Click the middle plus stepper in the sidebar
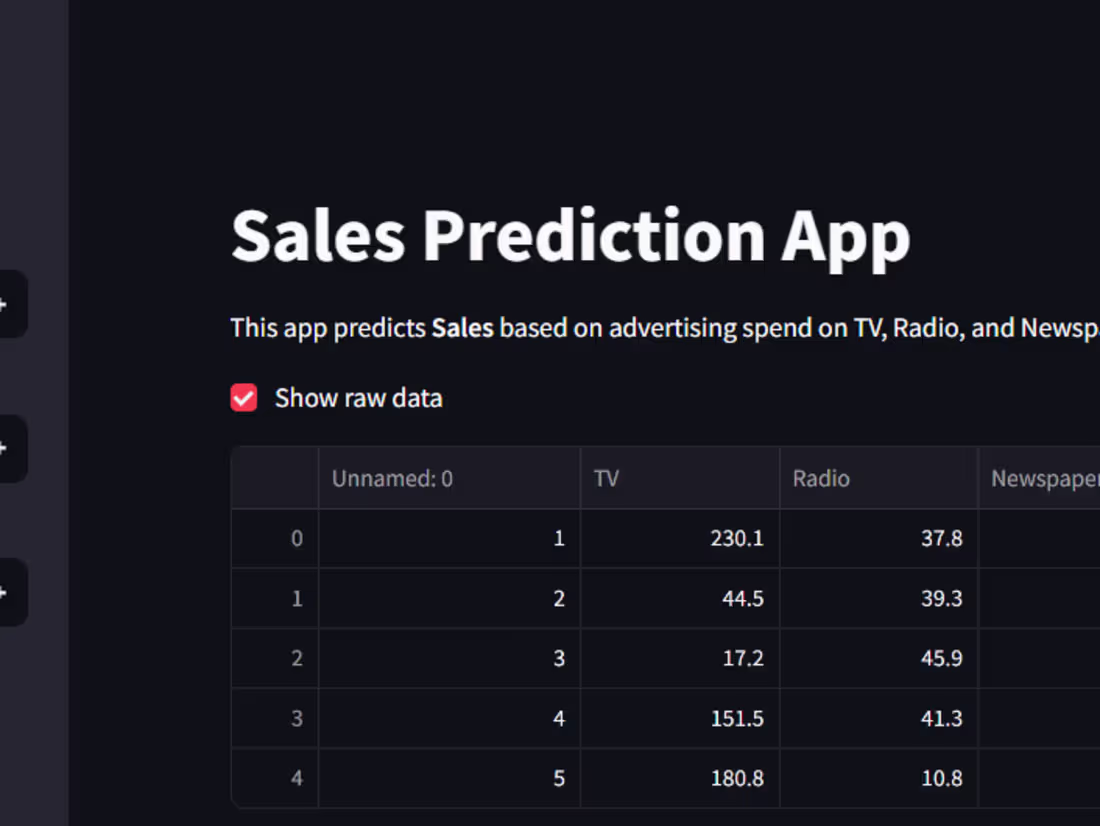Image resolution: width=1100 pixels, height=826 pixels. [11, 448]
